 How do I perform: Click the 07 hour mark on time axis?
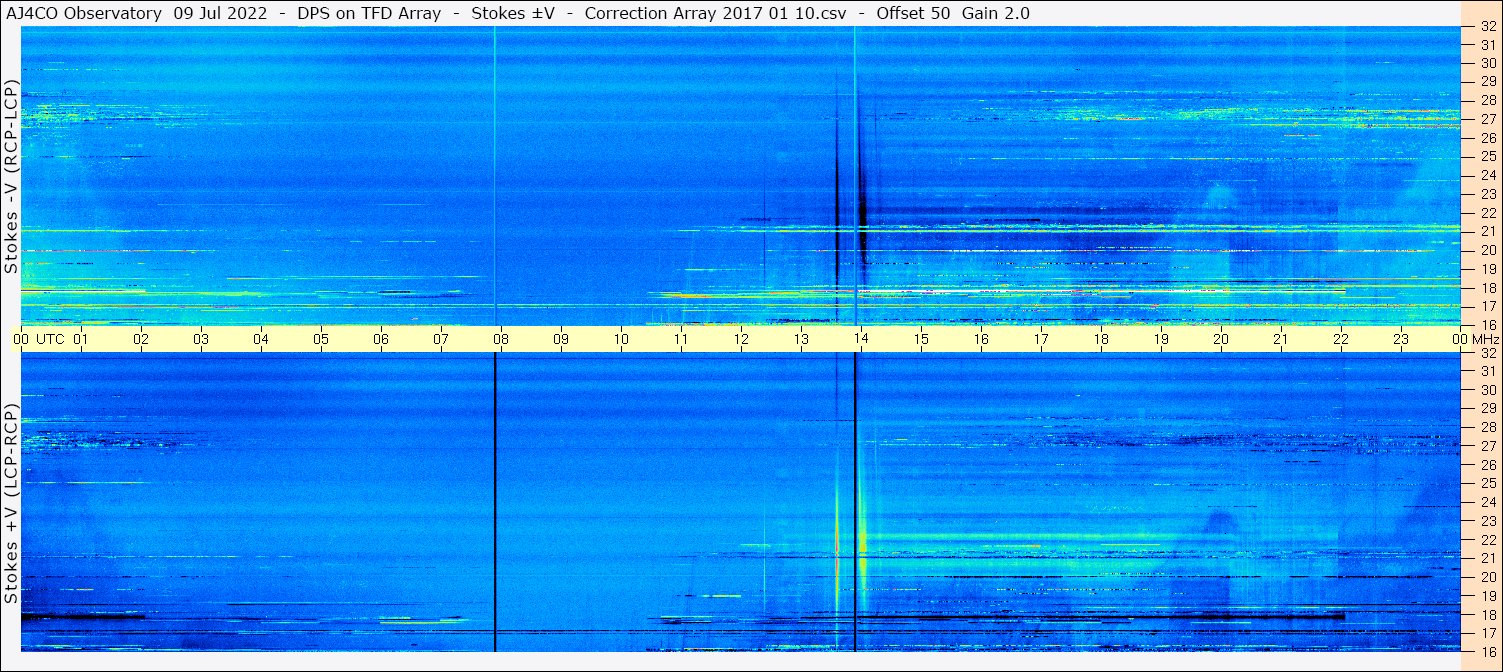coord(441,339)
